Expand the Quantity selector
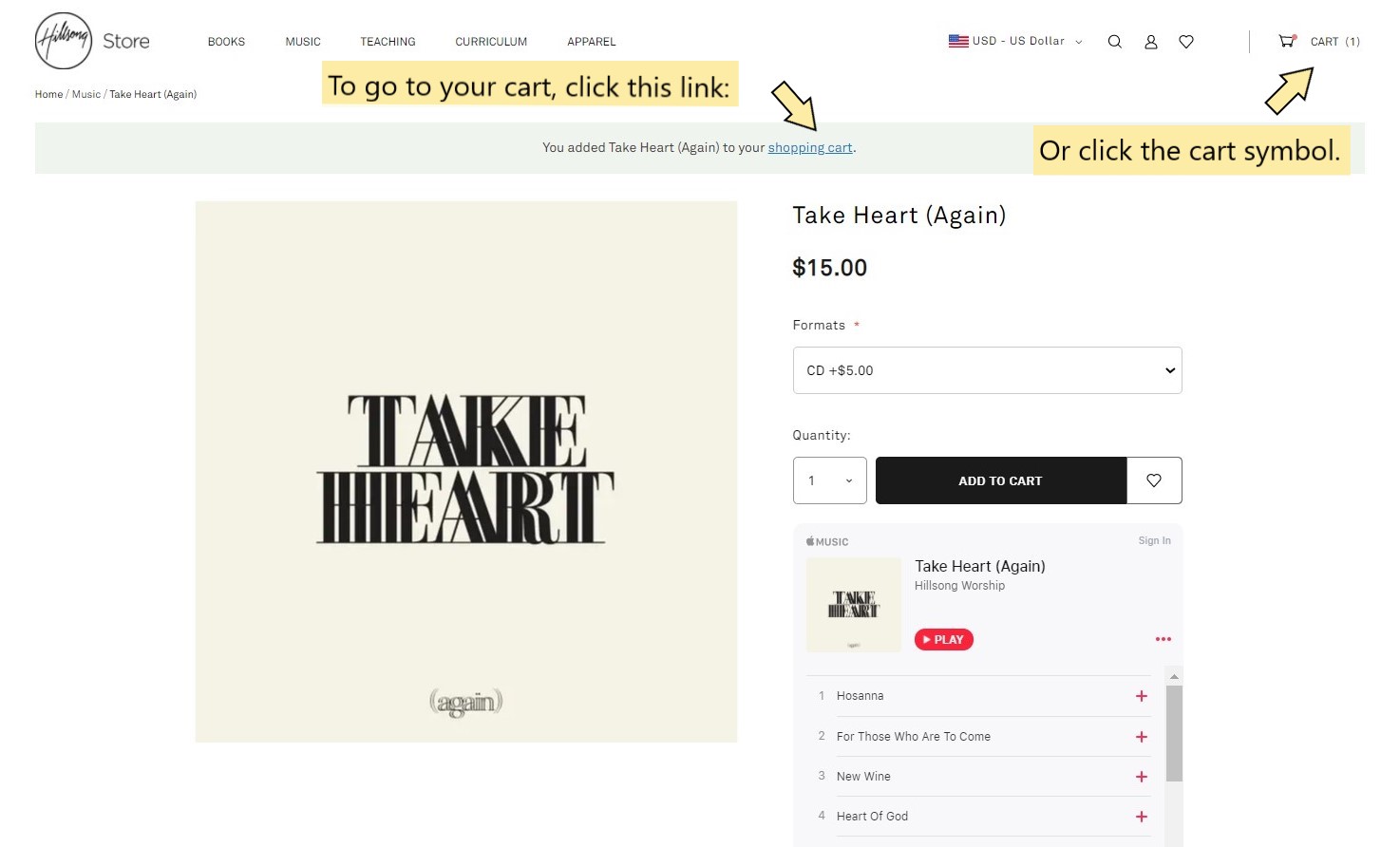 829,480
